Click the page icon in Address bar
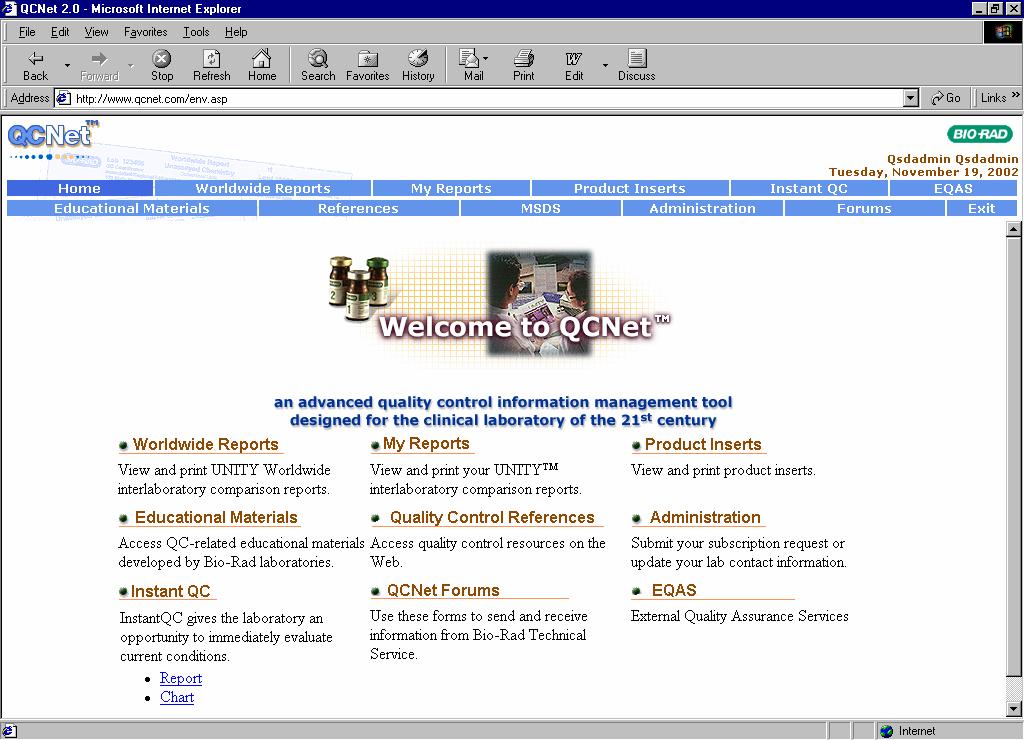This screenshot has width=1024, height=740. pos(63,99)
